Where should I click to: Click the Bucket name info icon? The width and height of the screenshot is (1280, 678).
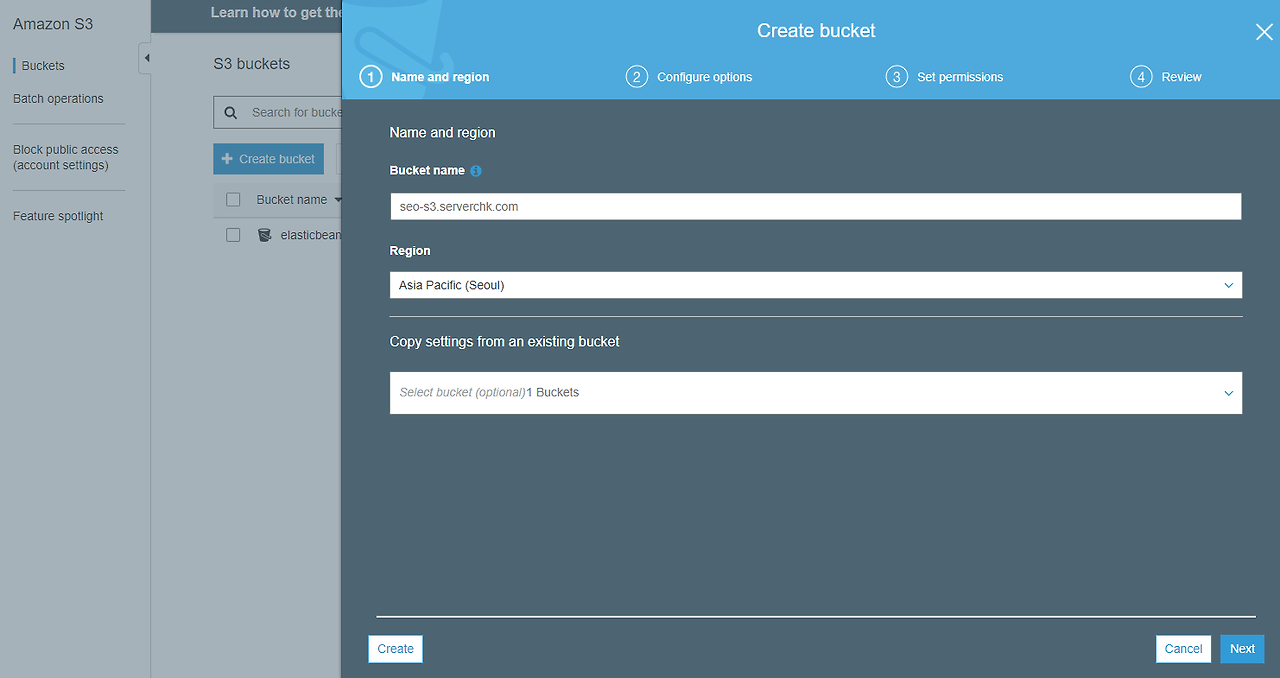[476, 171]
